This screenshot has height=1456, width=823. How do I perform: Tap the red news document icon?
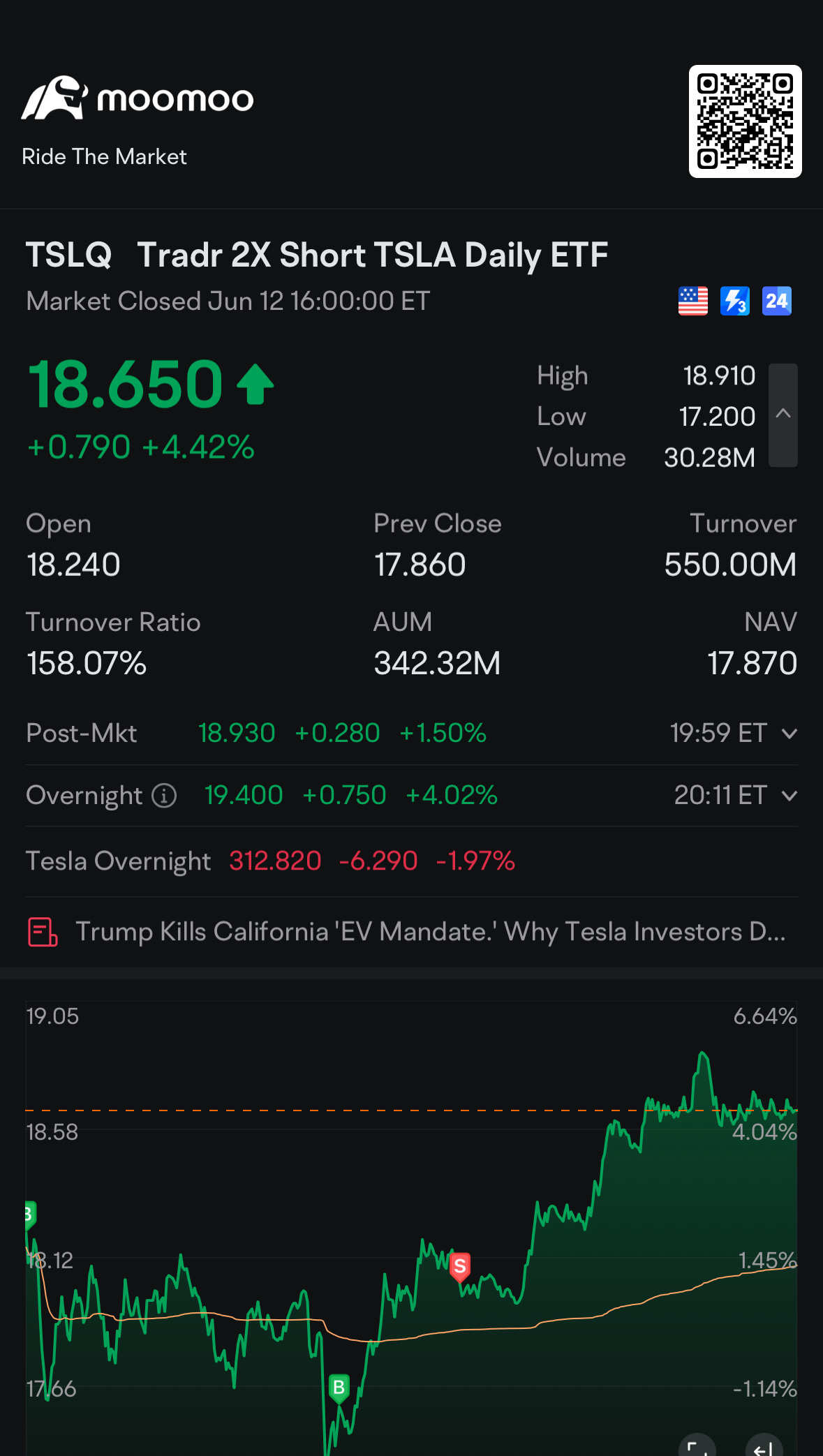tap(43, 932)
